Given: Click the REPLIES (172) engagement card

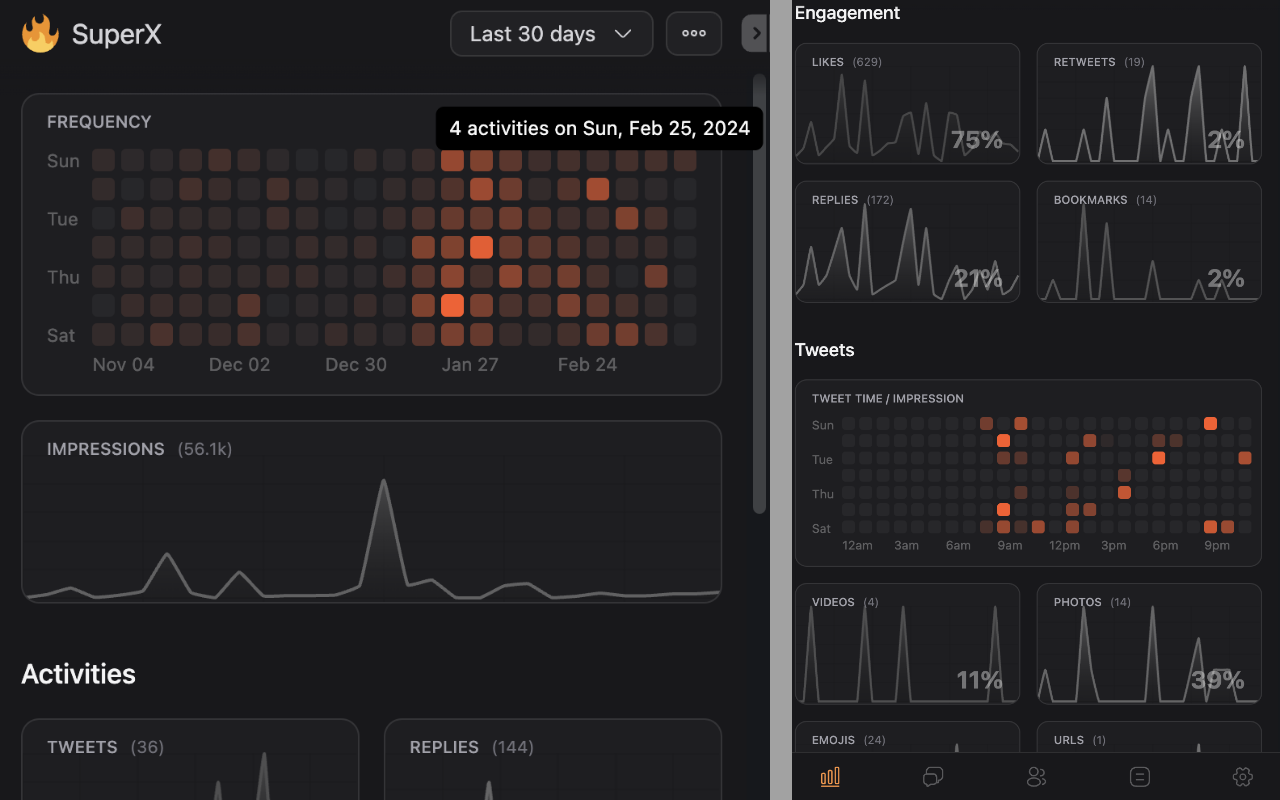Looking at the screenshot, I should (x=907, y=241).
